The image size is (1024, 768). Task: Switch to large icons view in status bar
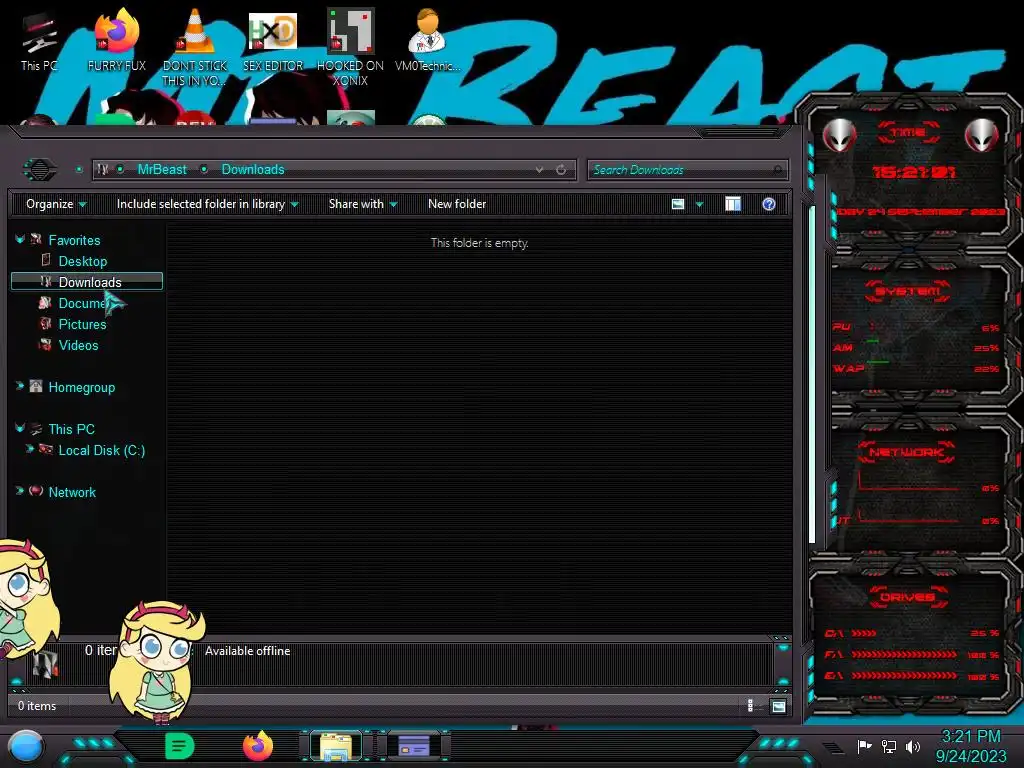(x=778, y=706)
